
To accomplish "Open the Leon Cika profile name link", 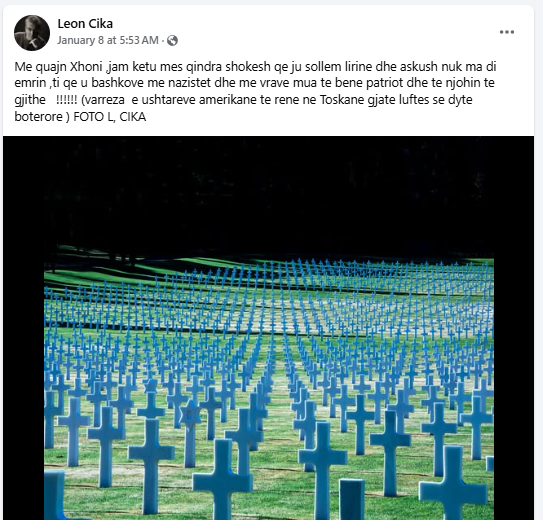I will (85, 24).
